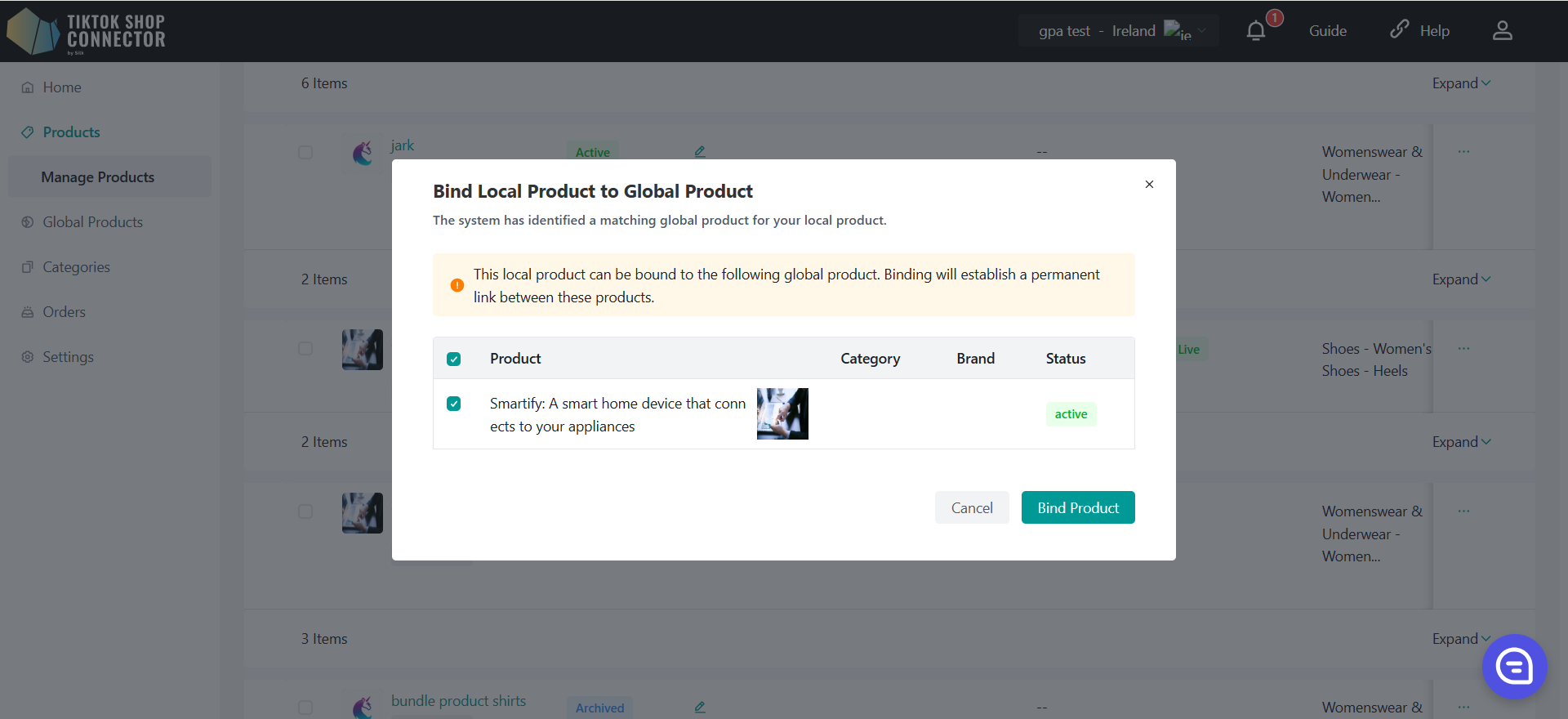Image resolution: width=1568 pixels, height=719 pixels.
Task: Click the edit pencil icon beside Active status
Action: pos(700,152)
